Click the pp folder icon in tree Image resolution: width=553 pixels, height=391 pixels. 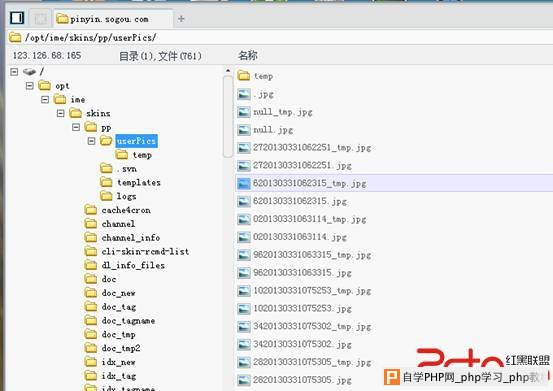(91, 127)
